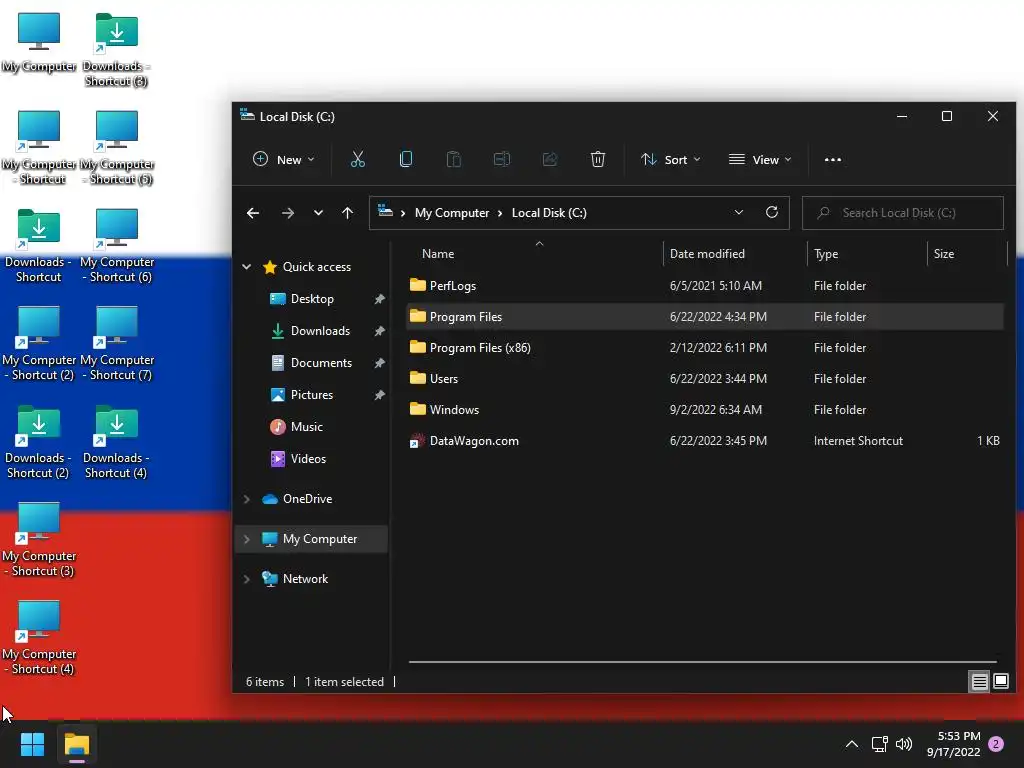Open the clock and date in taskbar
The height and width of the screenshot is (768, 1024).
(953, 744)
